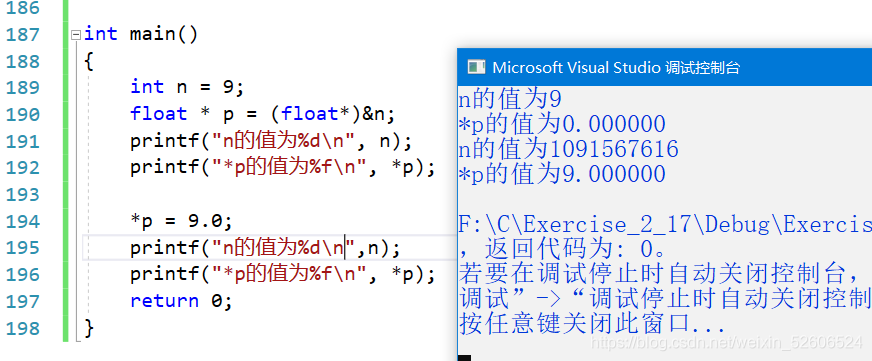Select line number 187
Screen dimensions: 872x361
point(22,34)
